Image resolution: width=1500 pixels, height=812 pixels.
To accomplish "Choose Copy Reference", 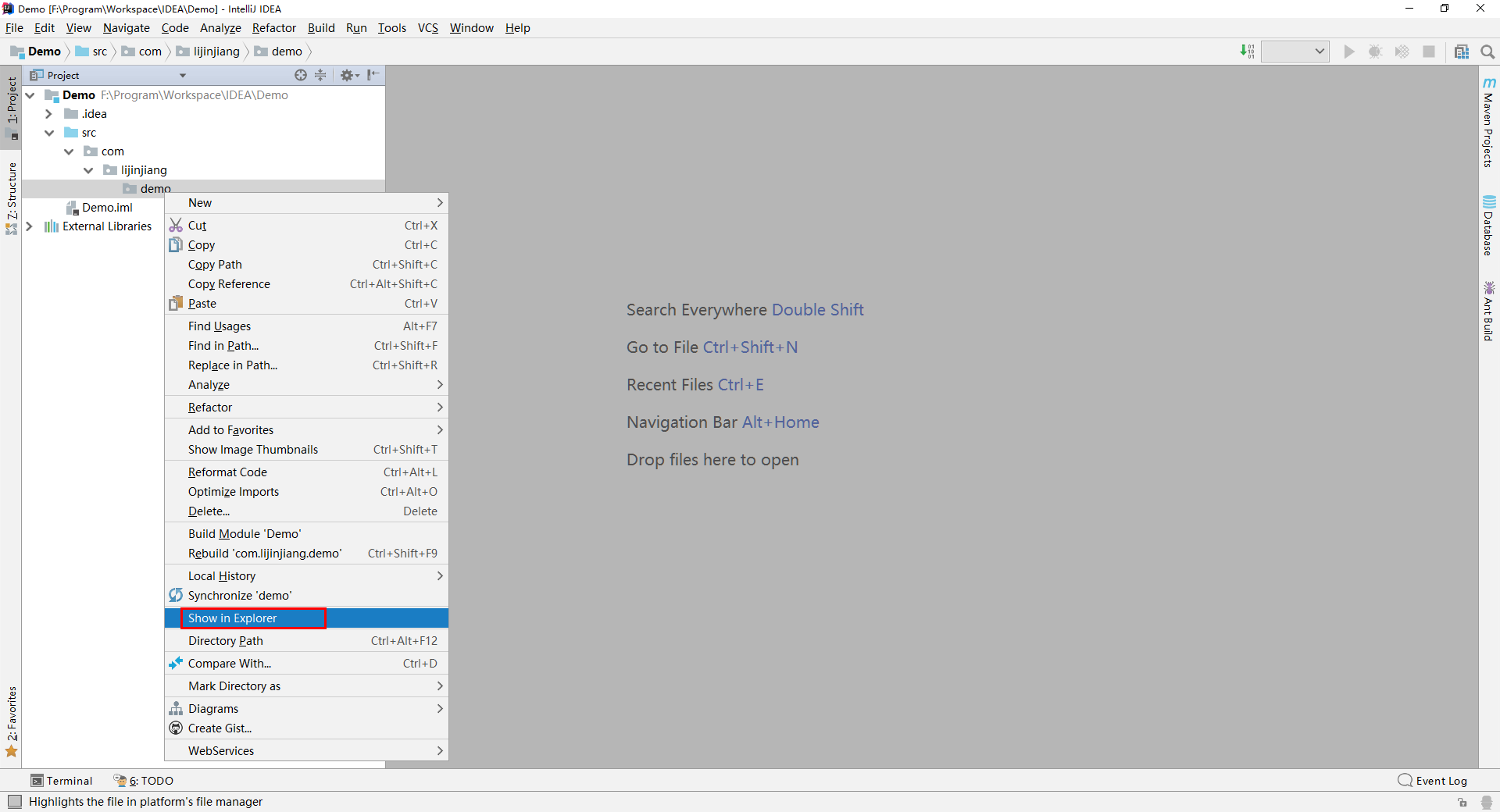I will (x=306, y=284).
